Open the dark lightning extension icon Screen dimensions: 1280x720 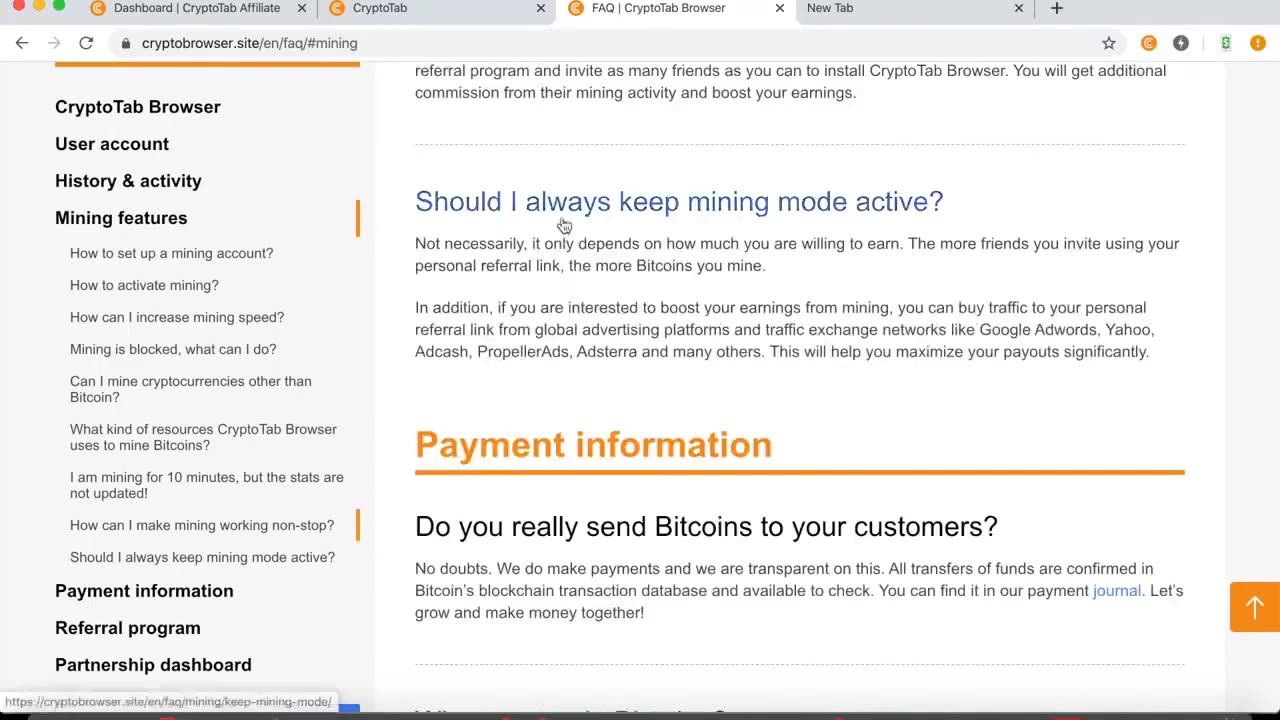[x=1181, y=43]
